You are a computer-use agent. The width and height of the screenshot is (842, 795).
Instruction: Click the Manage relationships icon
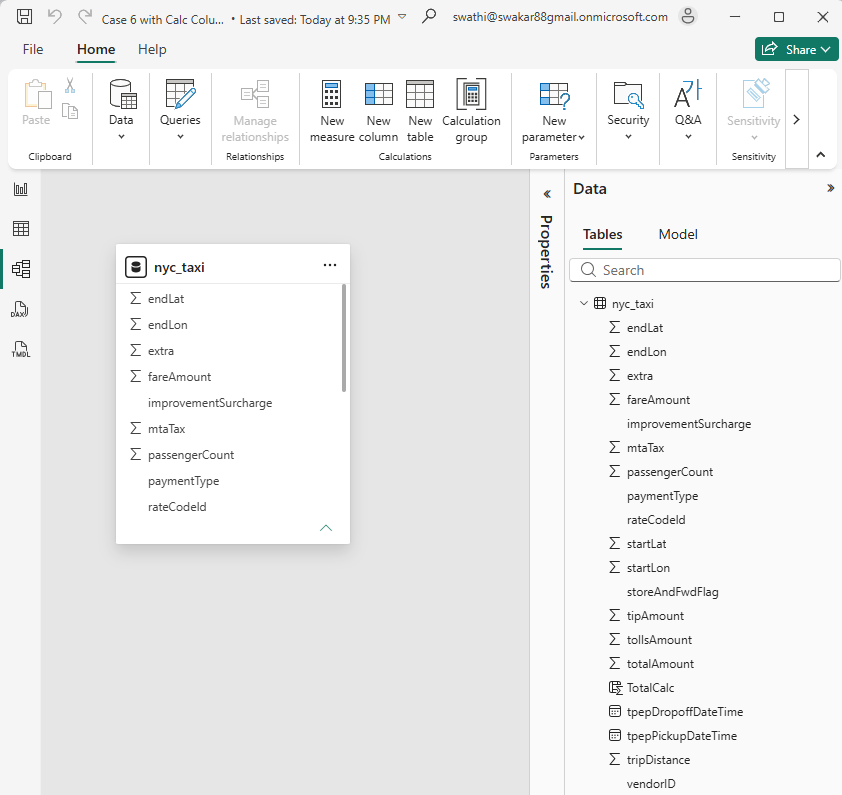(x=255, y=95)
